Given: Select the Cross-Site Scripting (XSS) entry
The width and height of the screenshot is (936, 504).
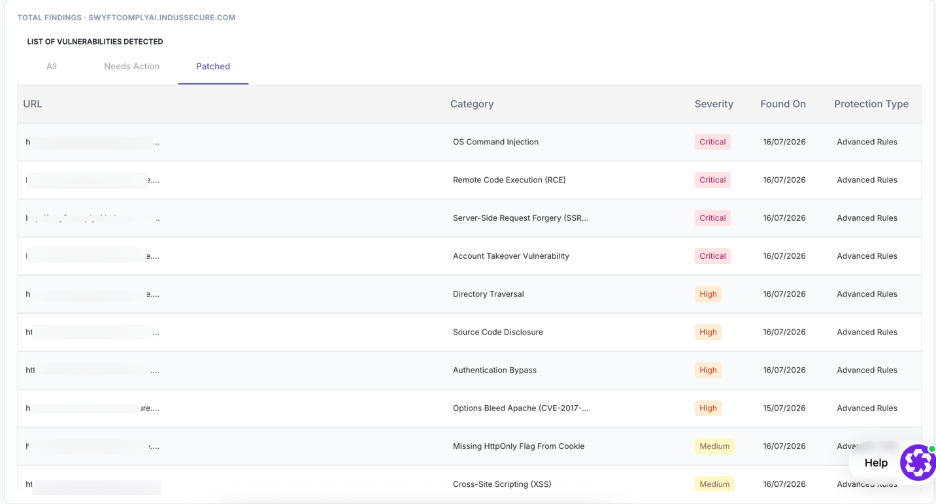Looking at the screenshot, I should (x=502, y=484).
